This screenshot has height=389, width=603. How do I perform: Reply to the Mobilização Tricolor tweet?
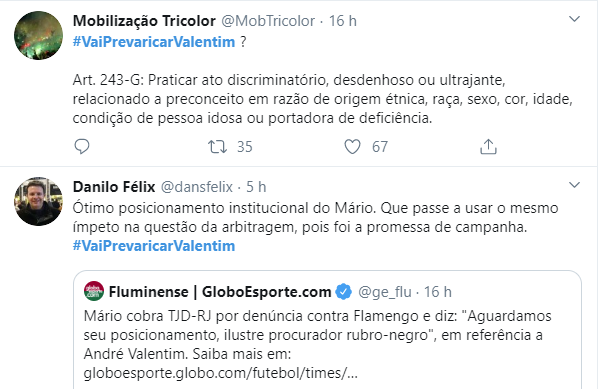(82, 146)
